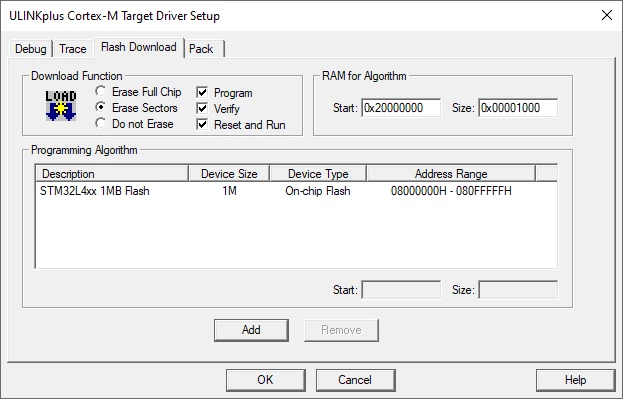Open the Help button
The width and height of the screenshot is (623, 399).
(575, 380)
